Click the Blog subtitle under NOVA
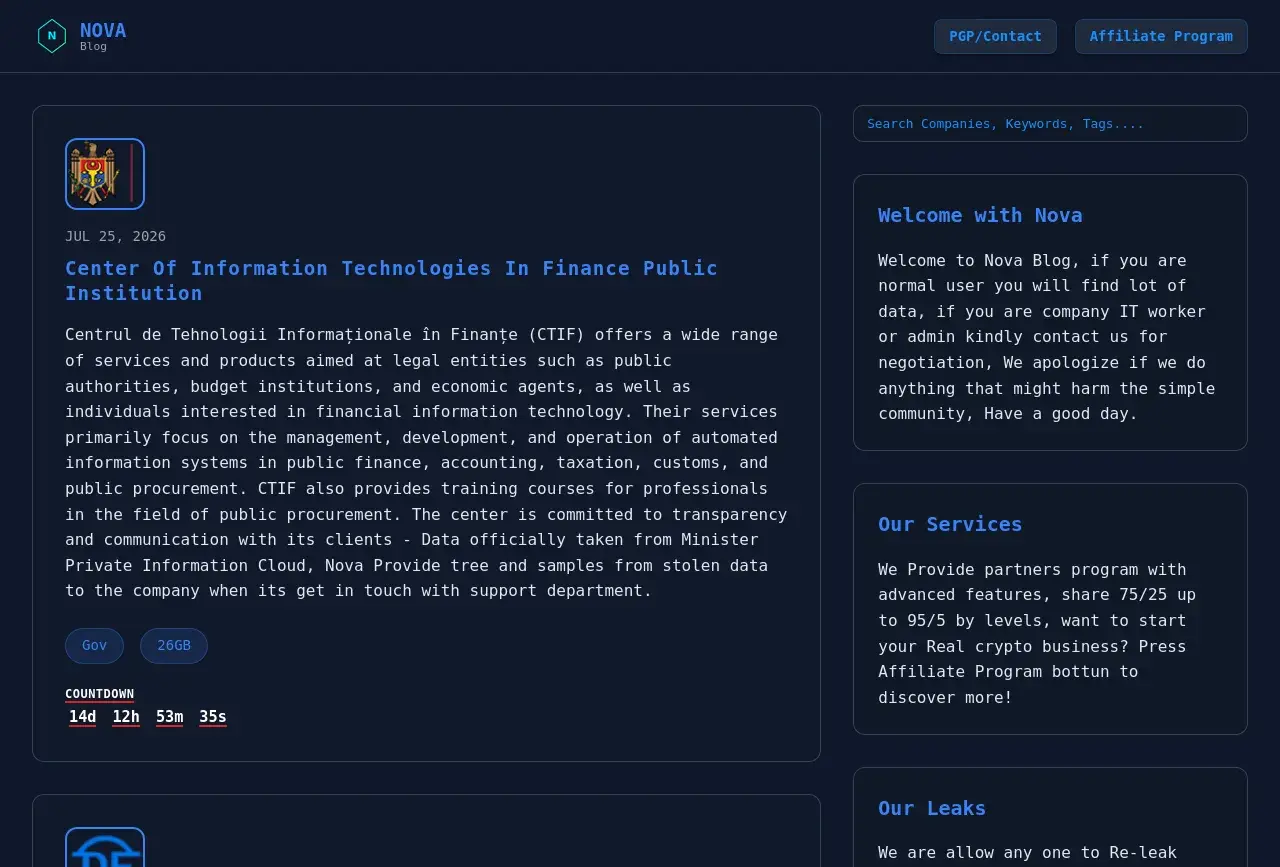 coord(93,47)
